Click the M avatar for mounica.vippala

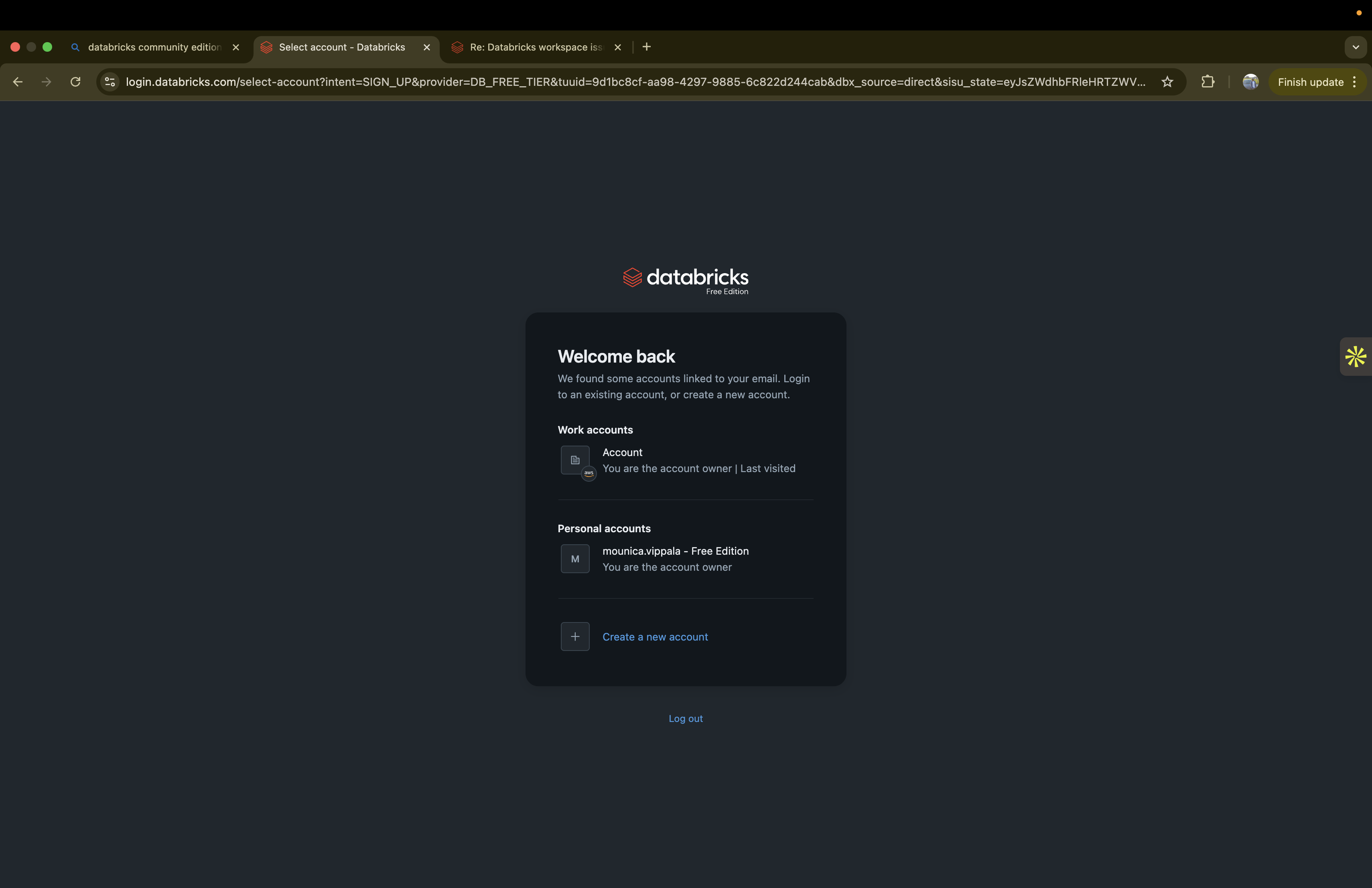tap(575, 558)
